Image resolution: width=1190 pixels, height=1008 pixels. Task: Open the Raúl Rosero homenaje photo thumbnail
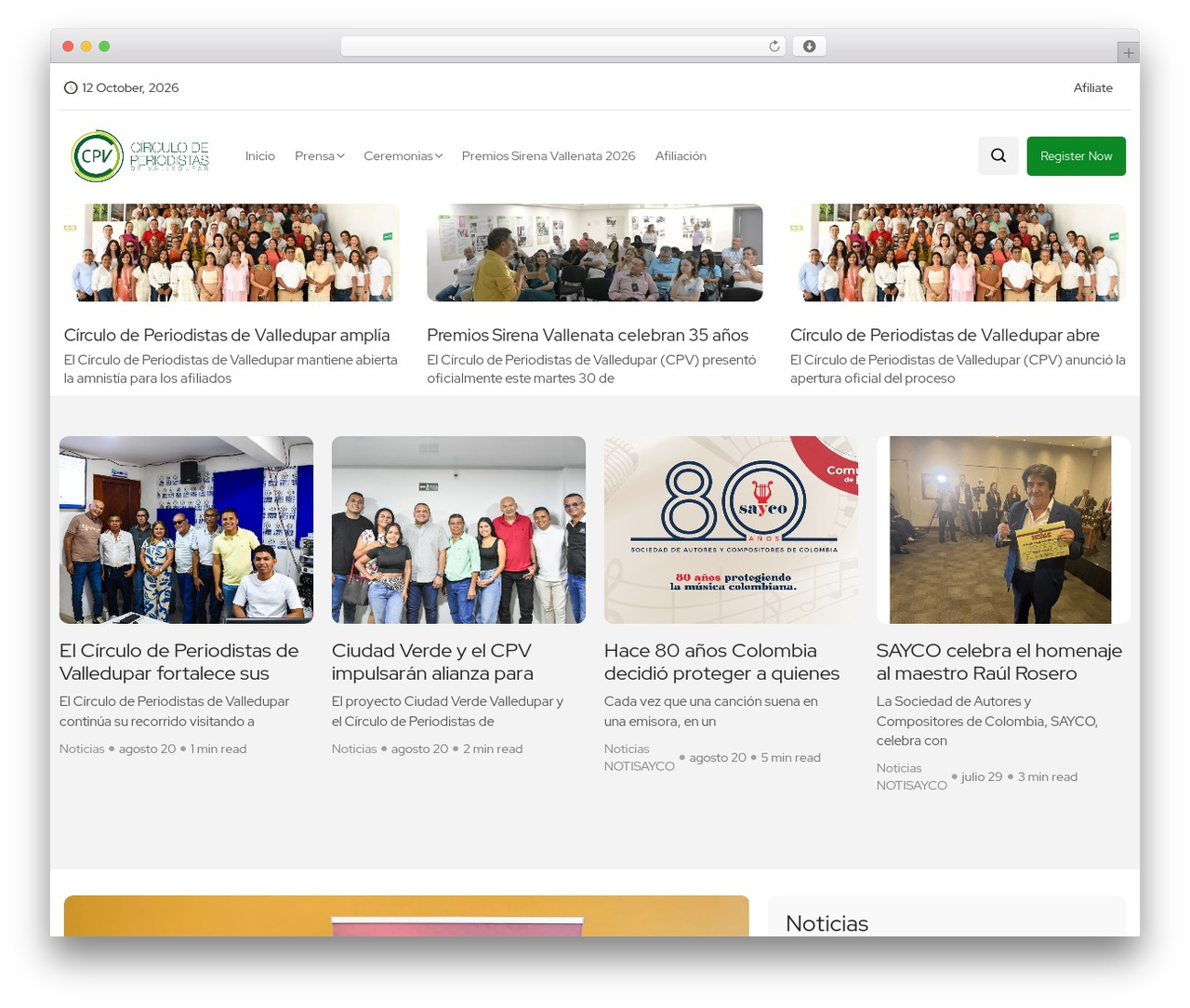1003,530
